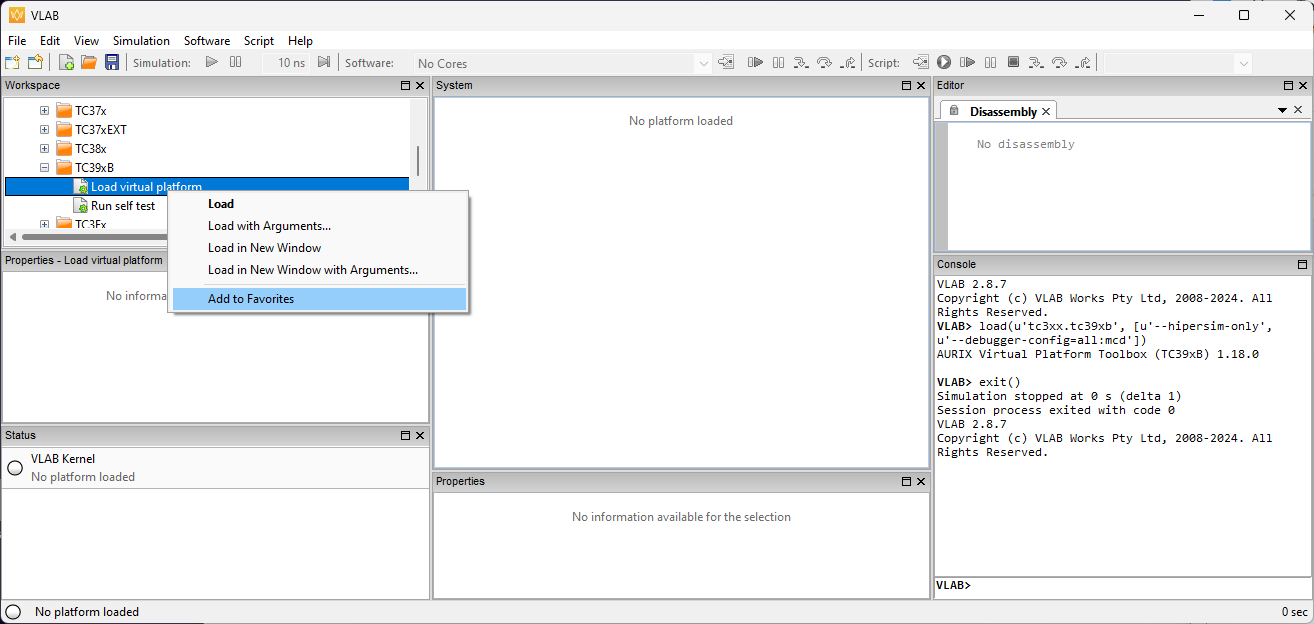The height and width of the screenshot is (624, 1314).
Task: Click the VLAB> console input line
Action: pyautogui.click(x=1122, y=585)
